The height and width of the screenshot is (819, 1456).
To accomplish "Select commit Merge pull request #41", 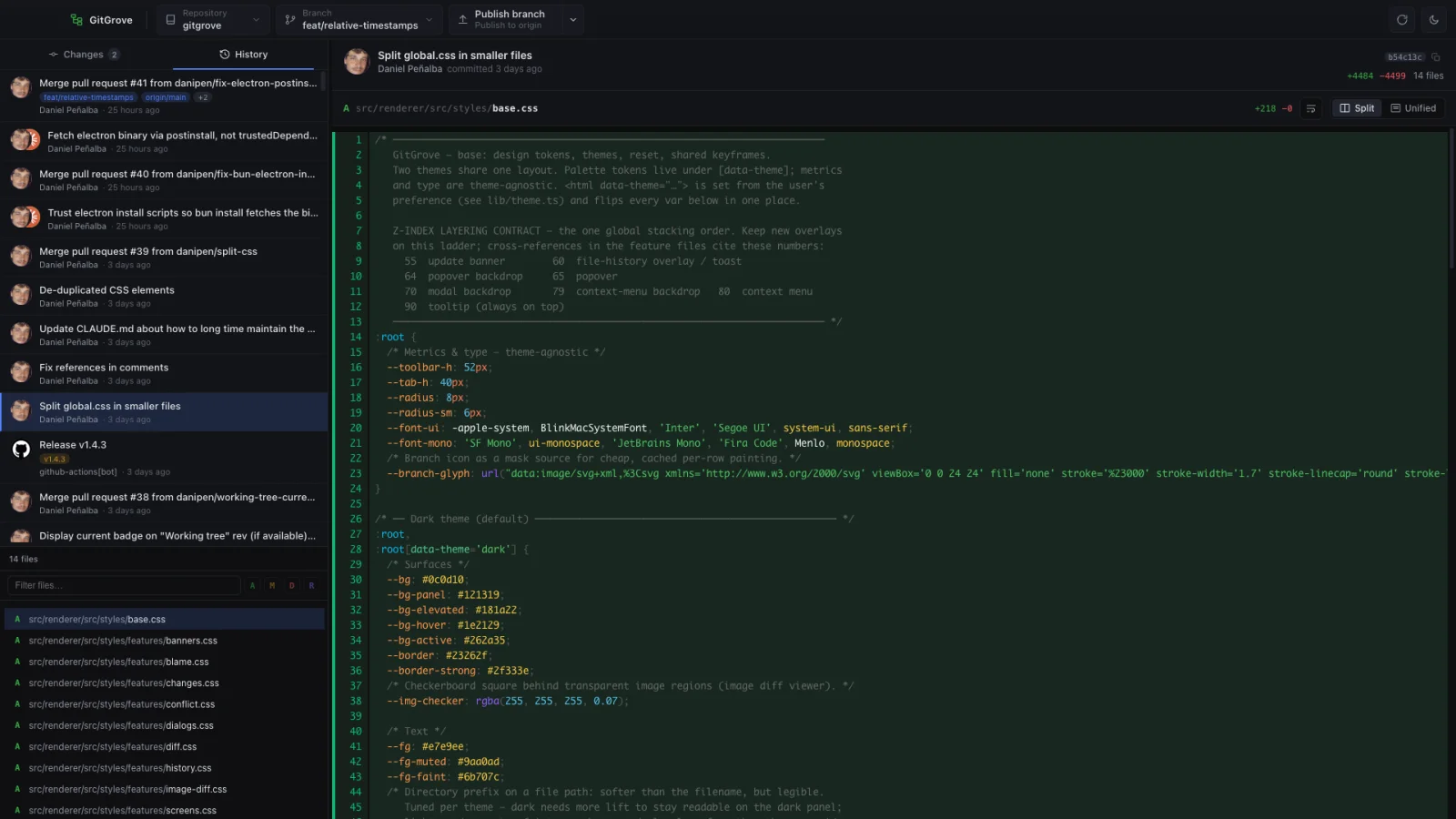I will (164, 96).
